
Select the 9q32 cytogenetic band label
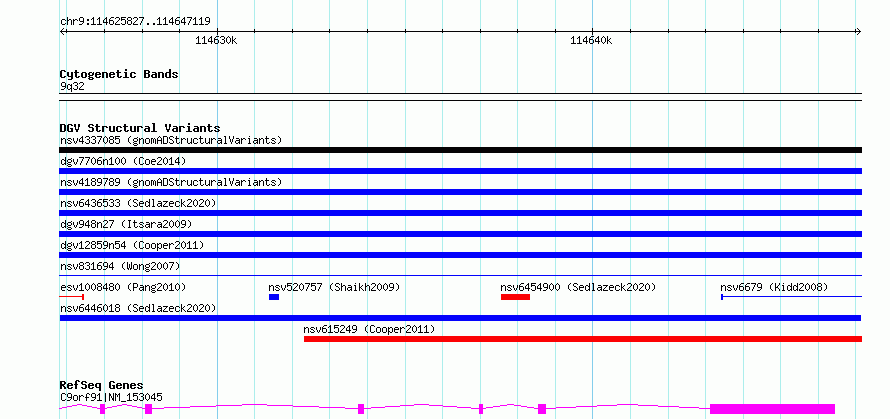(72, 87)
